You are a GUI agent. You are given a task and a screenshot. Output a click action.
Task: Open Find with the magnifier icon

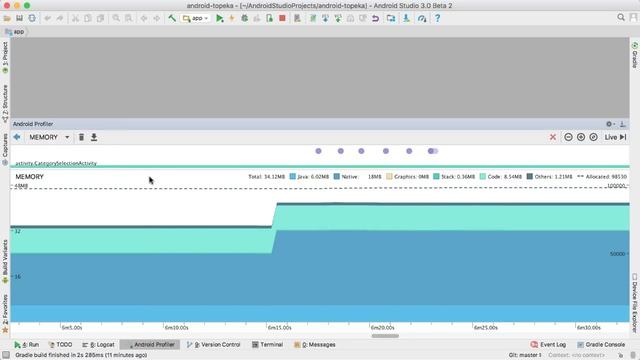pos(116,18)
